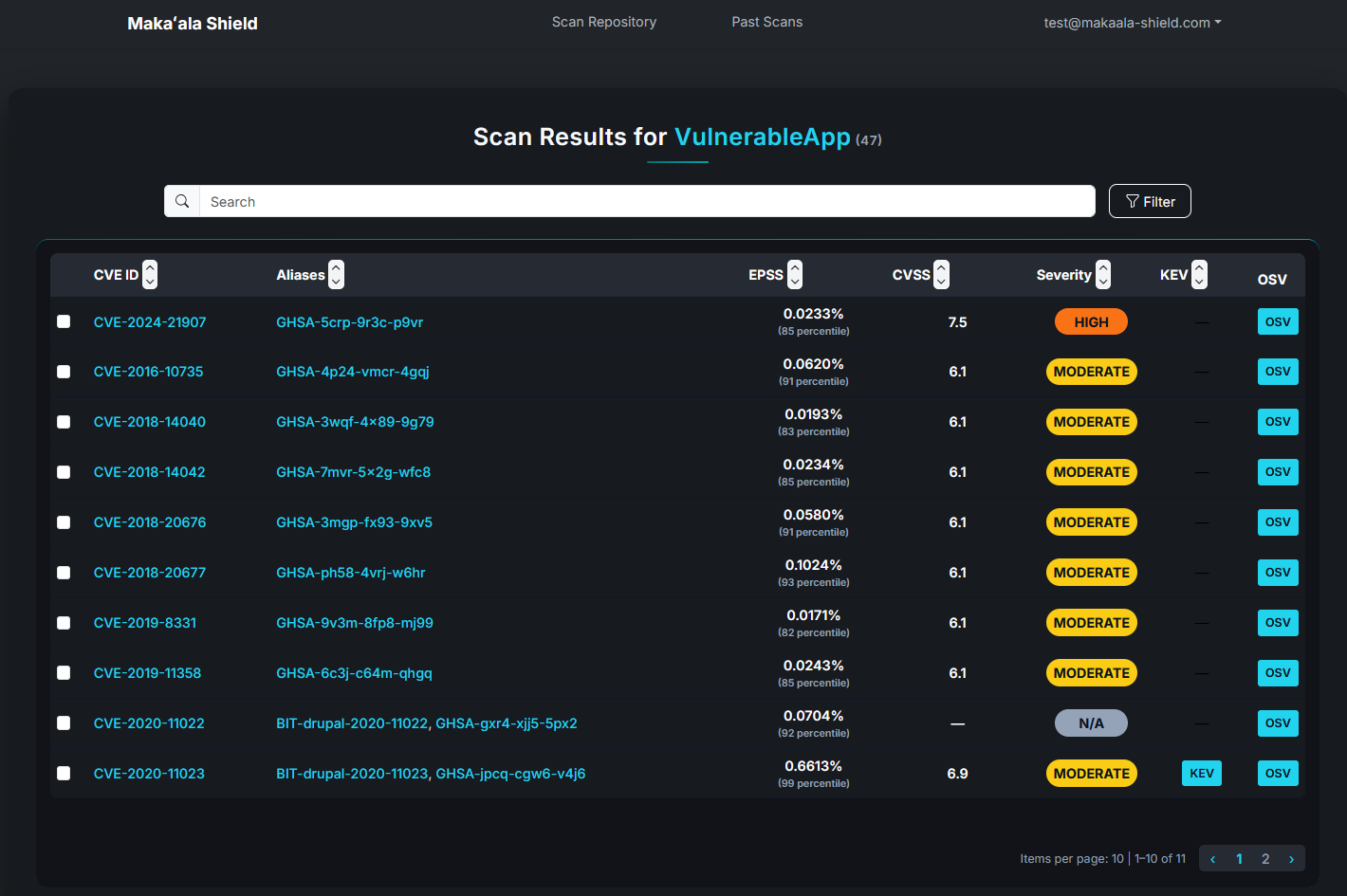Open OSV badge for CVE-2024-21907
This screenshot has width=1347, height=896.
pos(1277,322)
